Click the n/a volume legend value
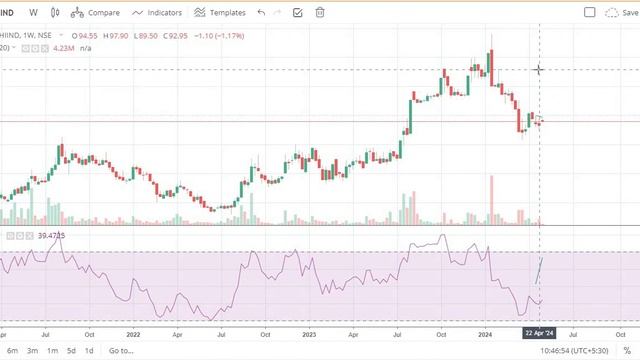Screen dimensions: 640x360 click(86, 48)
